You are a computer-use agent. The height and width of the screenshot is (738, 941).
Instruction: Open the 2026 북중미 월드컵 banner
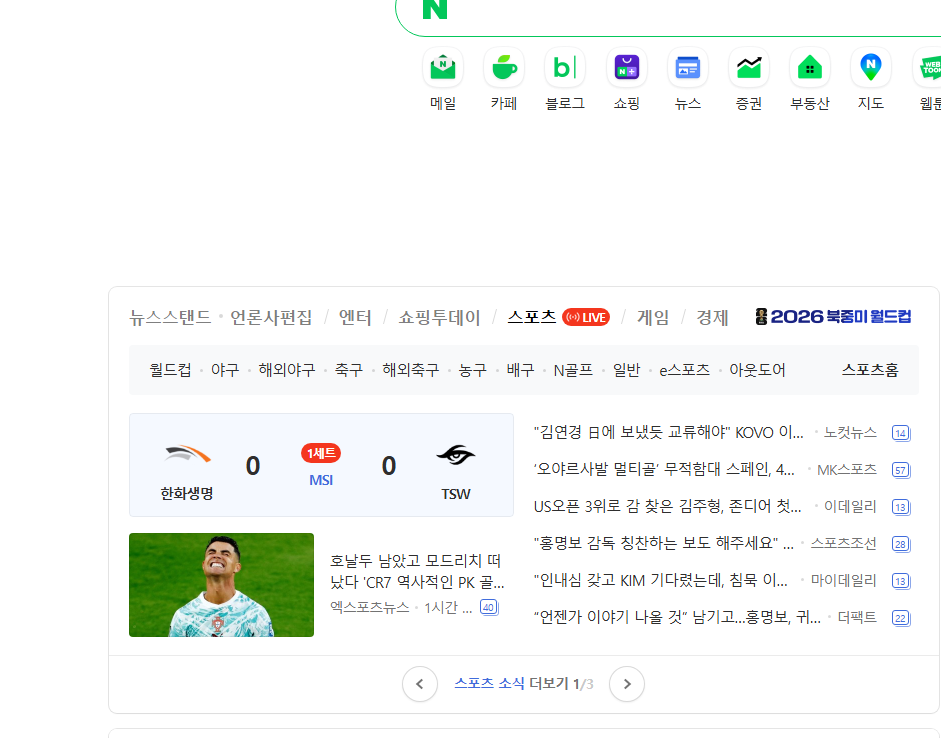coord(833,316)
